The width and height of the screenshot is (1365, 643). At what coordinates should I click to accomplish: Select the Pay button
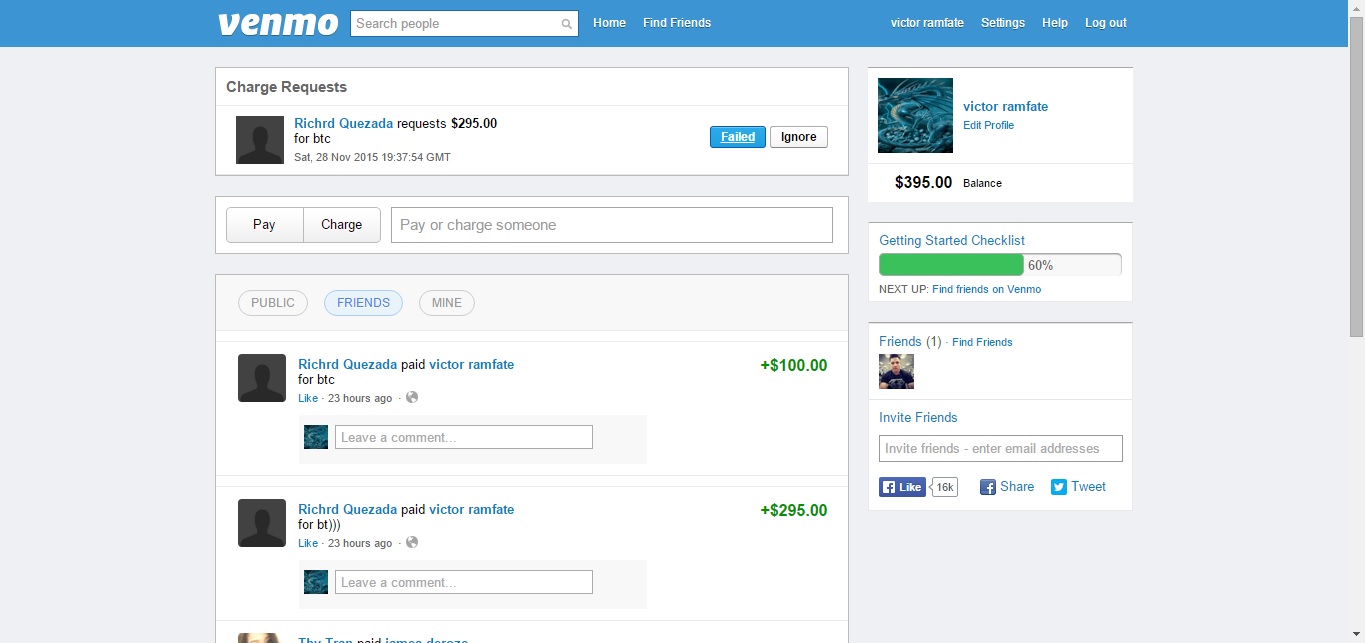click(x=264, y=225)
